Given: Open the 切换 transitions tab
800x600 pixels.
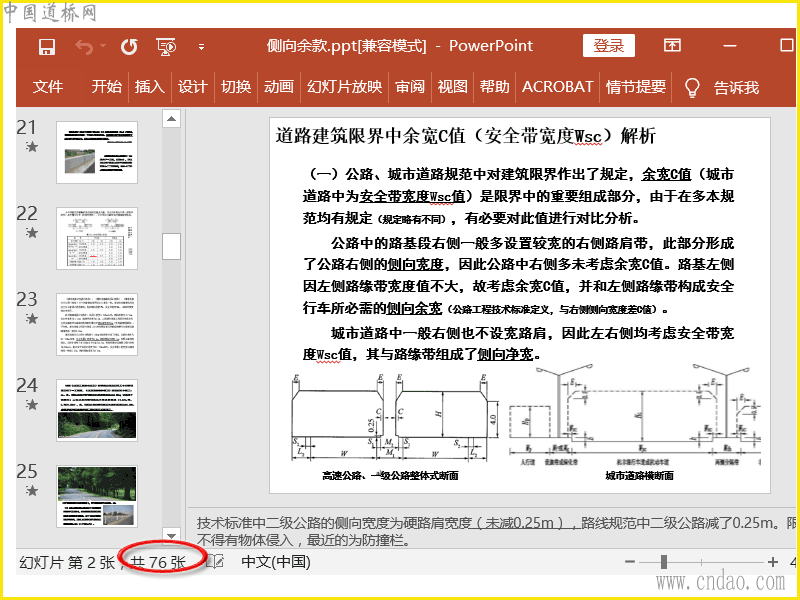Looking at the screenshot, I should 236,87.
